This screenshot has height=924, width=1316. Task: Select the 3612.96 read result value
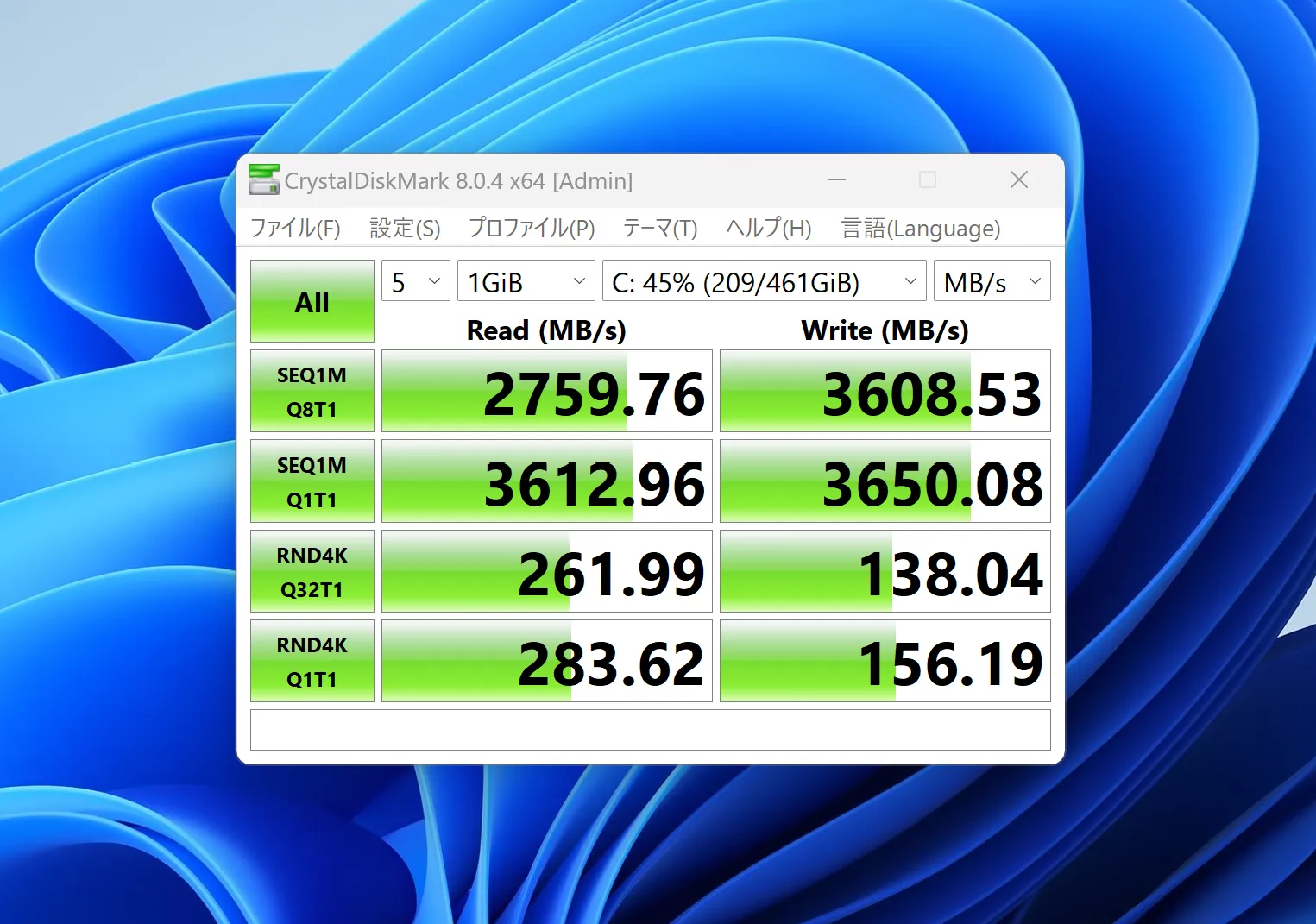click(547, 481)
